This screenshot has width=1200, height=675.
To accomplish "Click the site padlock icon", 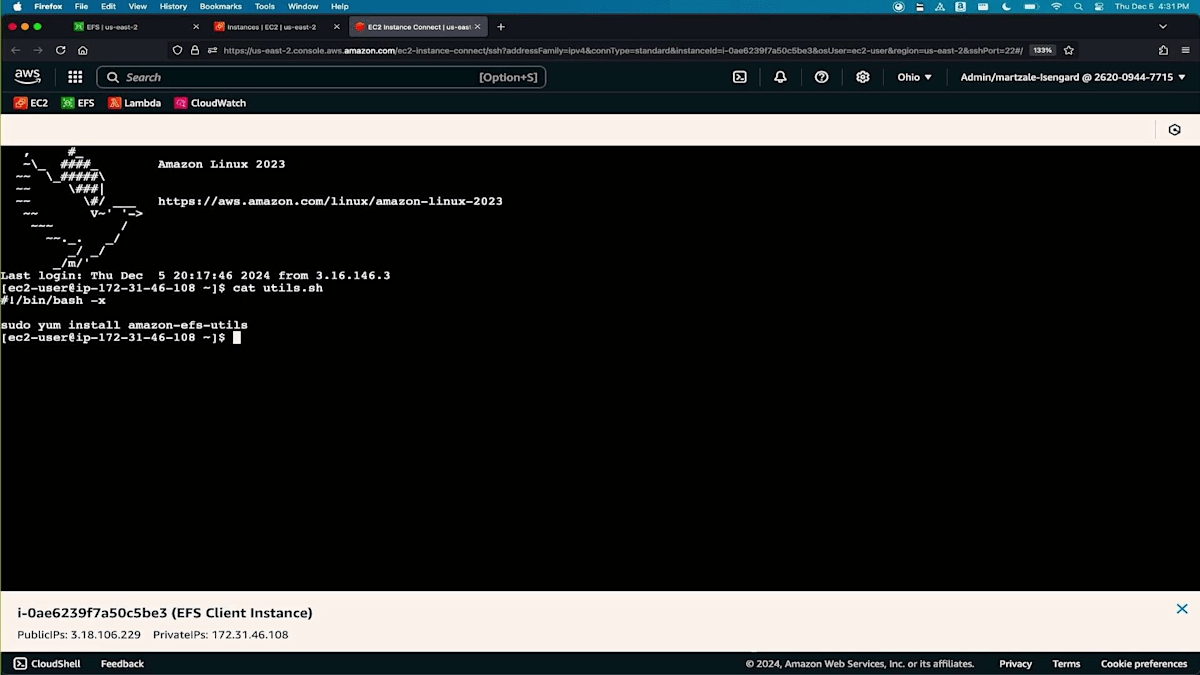I will click(195, 50).
